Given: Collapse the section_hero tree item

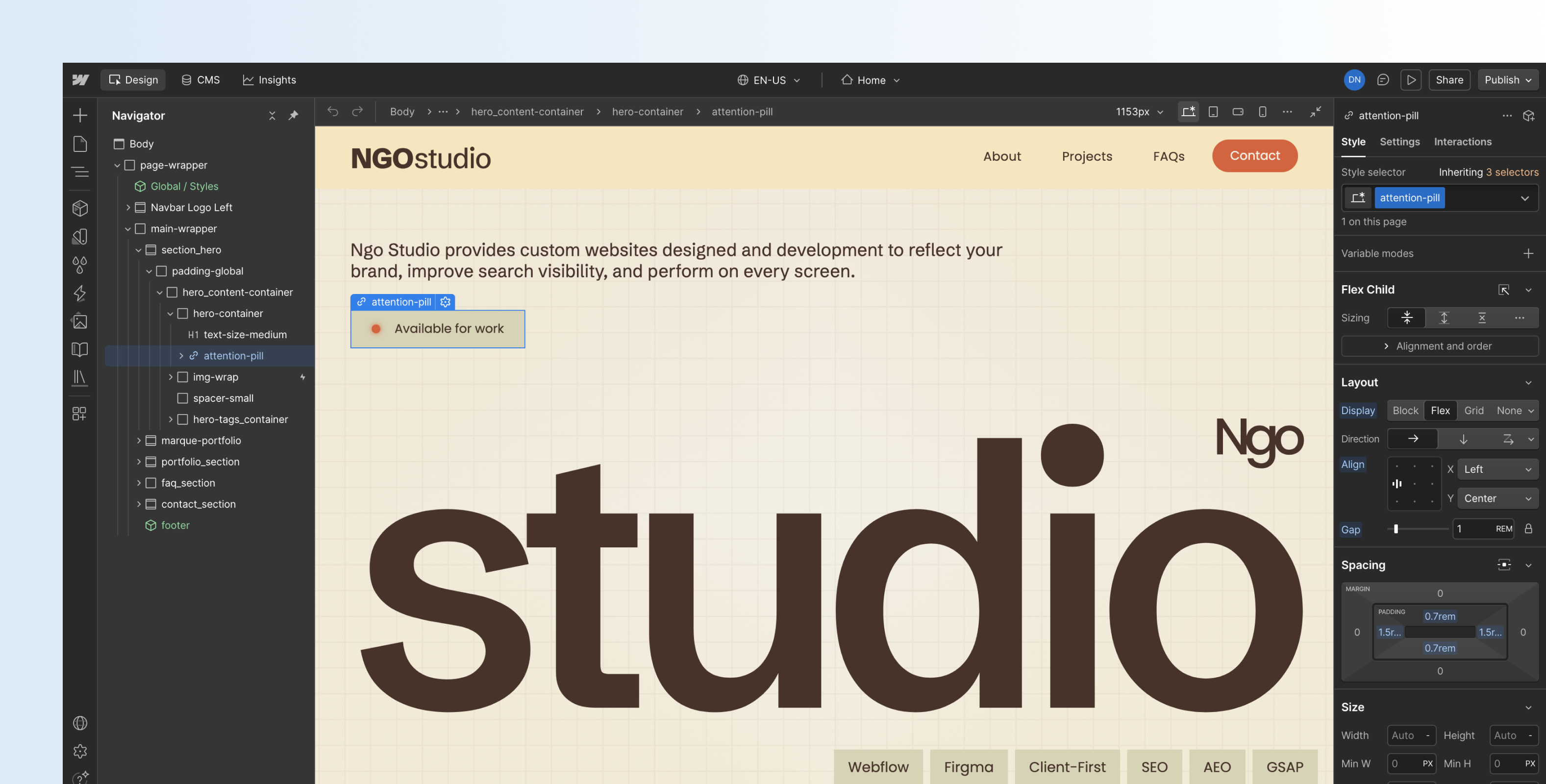Looking at the screenshot, I should tap(139, 249).
